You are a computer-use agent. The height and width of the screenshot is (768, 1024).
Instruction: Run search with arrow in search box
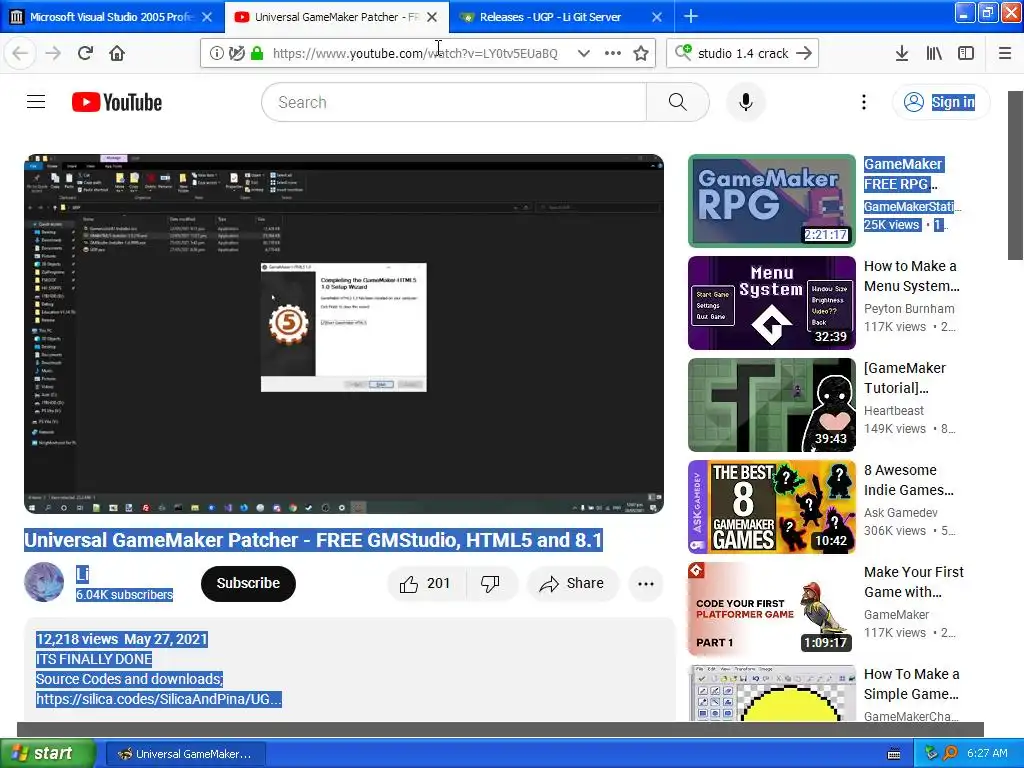pos(804,54)
